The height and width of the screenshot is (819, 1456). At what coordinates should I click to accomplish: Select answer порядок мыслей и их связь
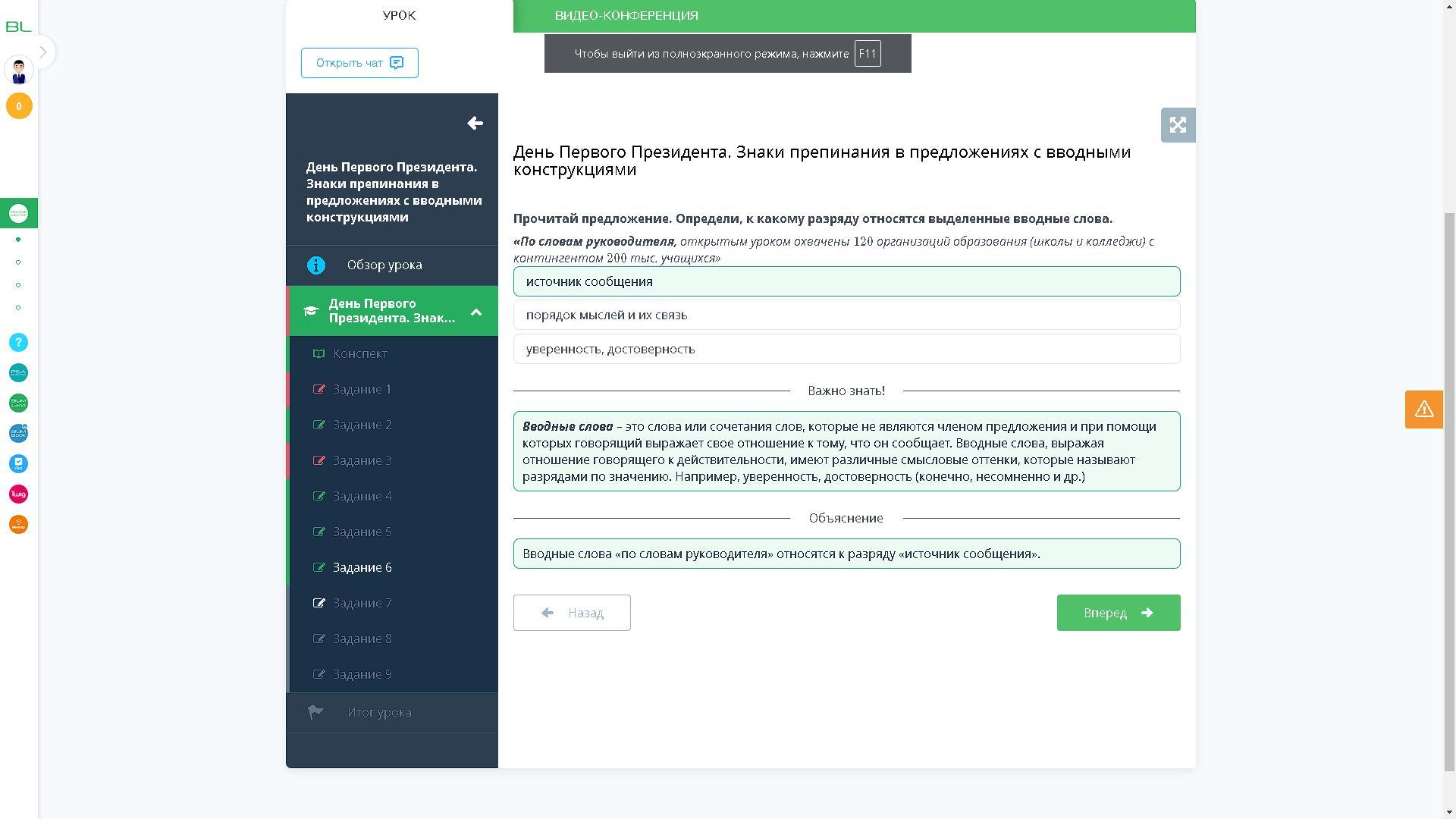coord(846,315)
